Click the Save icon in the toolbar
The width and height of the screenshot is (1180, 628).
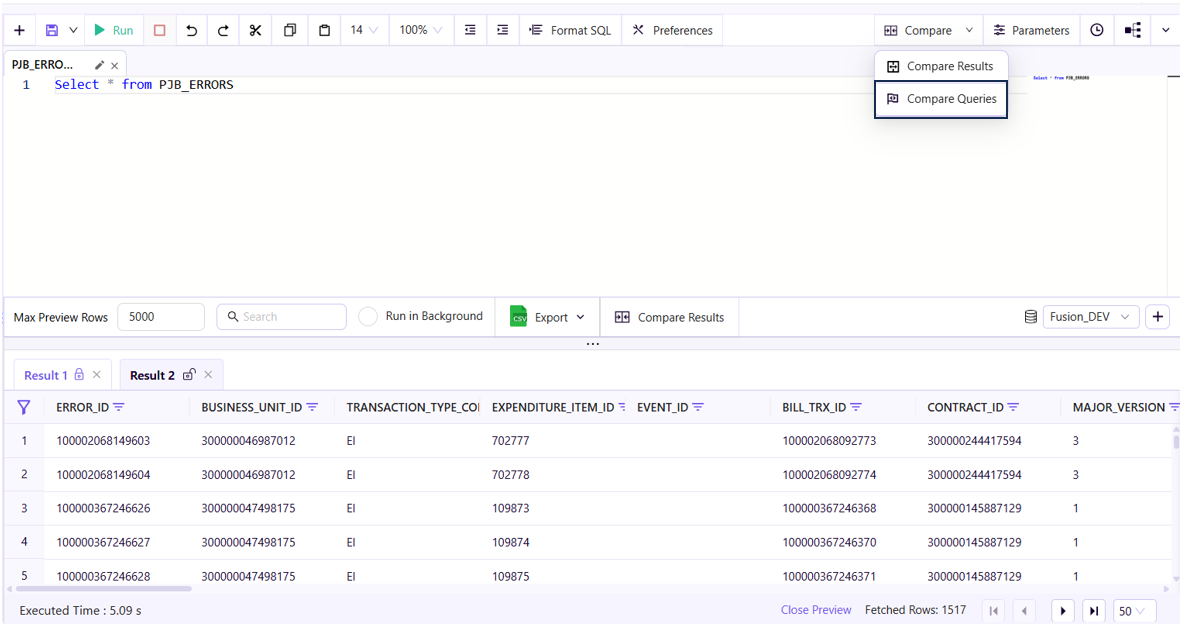(52, 30)
